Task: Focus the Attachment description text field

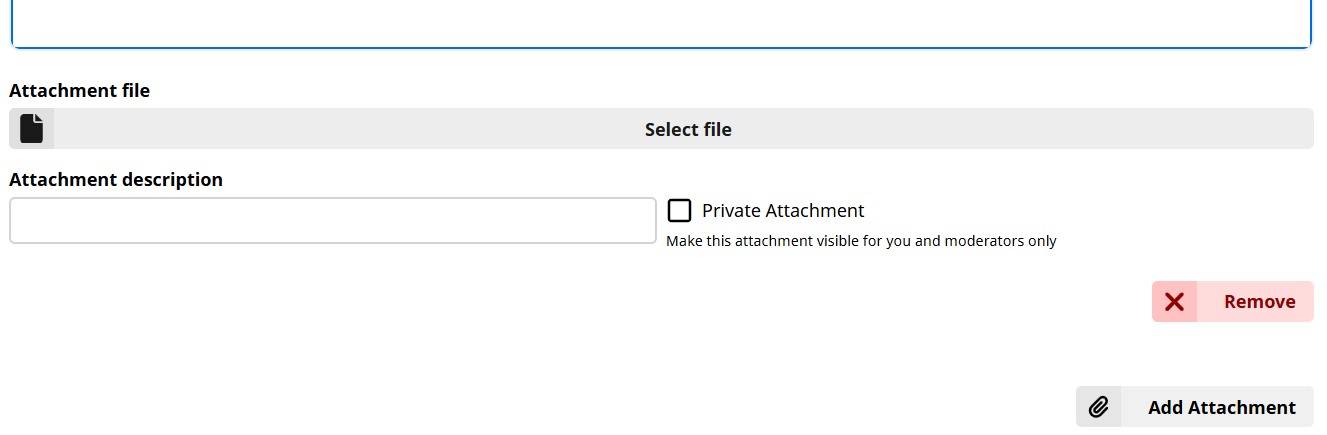Action: 333,220
